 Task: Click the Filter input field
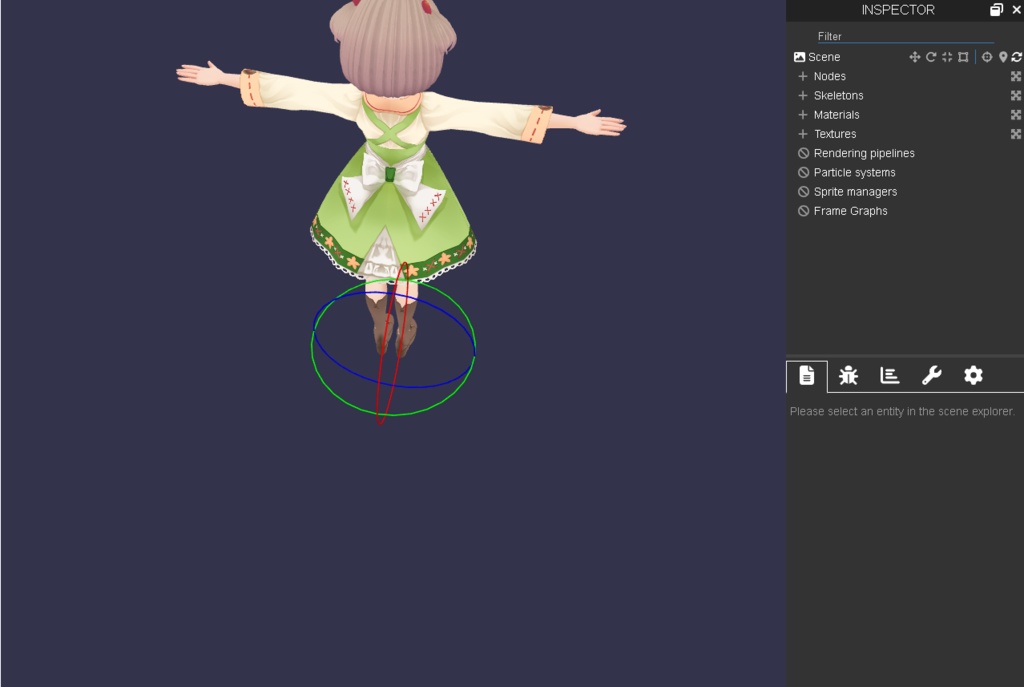coord(905,37)
